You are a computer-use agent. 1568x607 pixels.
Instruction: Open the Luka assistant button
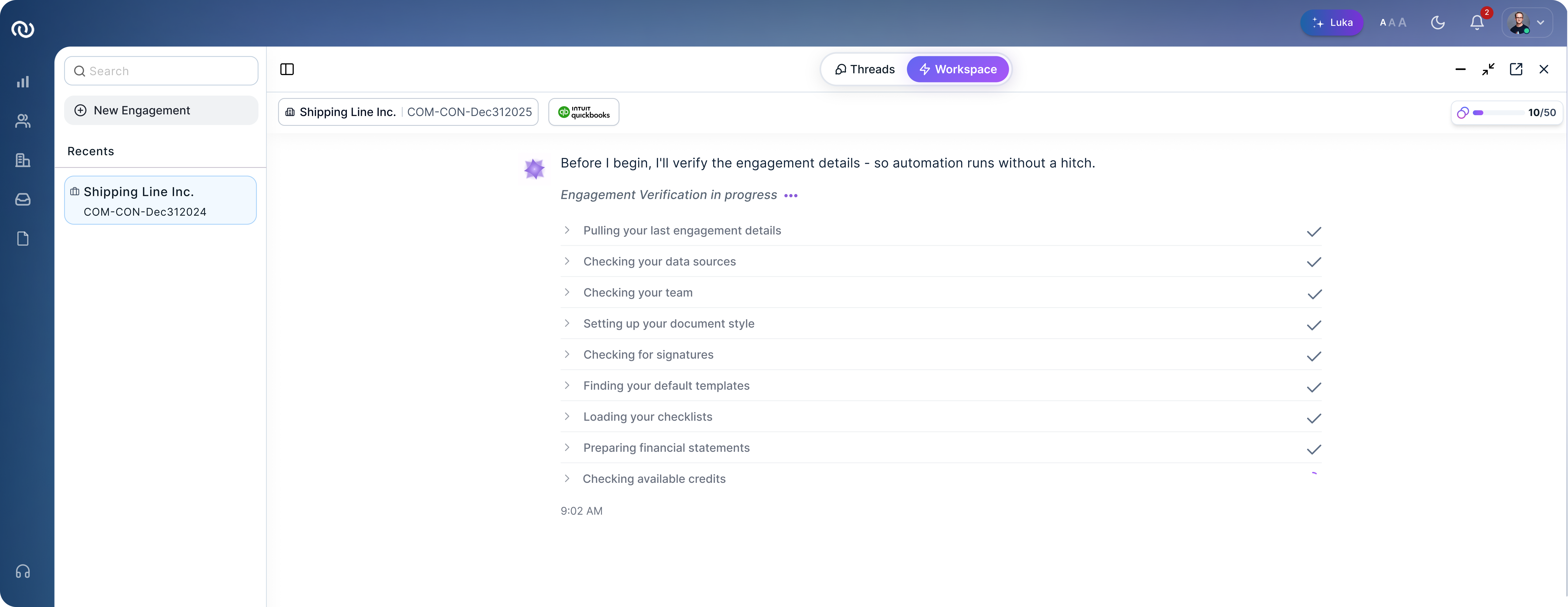coord(1332,22)
